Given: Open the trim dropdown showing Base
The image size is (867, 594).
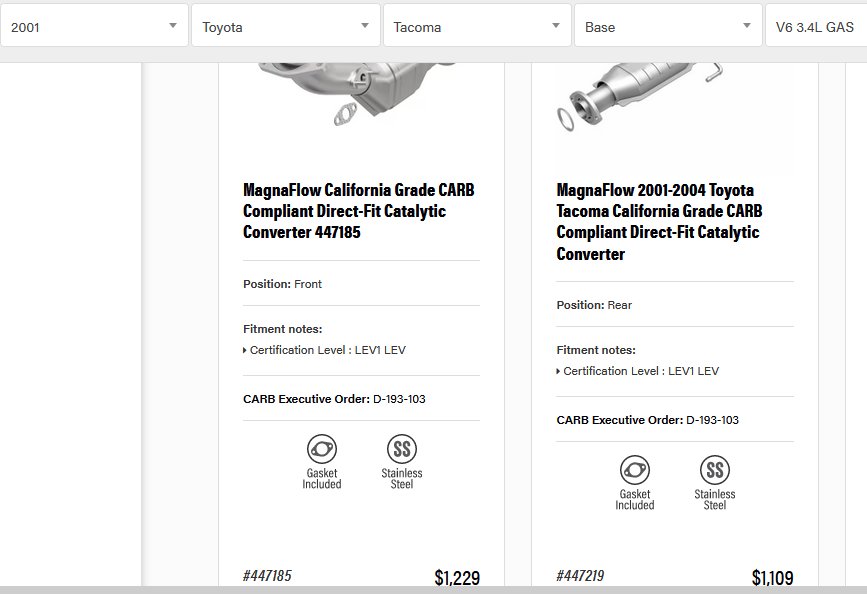Looking at the screenshot, I should (x=668, y=26).
